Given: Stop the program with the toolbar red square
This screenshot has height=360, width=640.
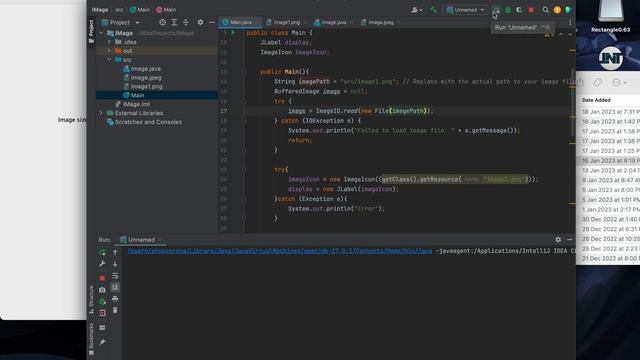Looking at the screenshot, I should point(531,10).
